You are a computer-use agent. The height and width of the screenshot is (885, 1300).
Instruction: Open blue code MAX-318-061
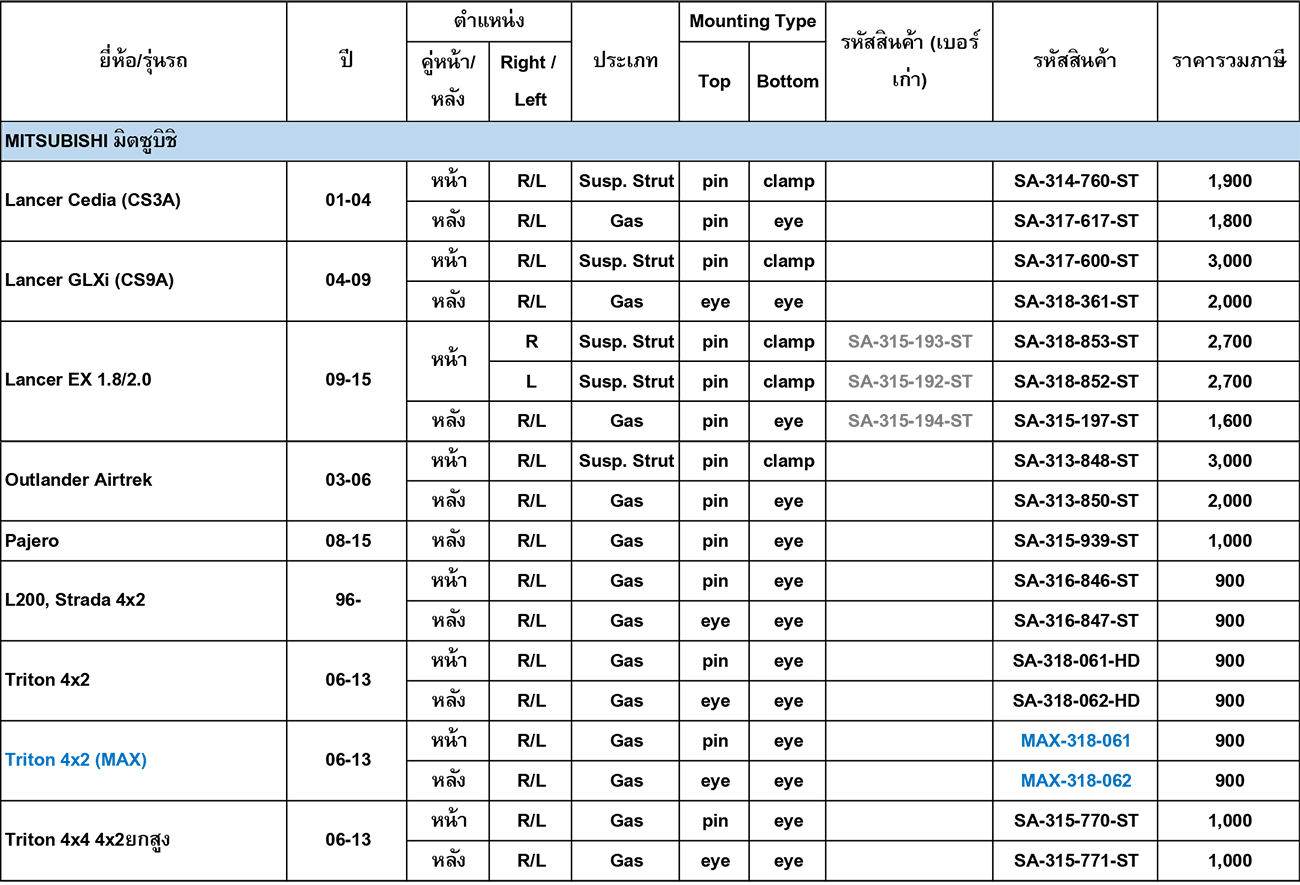click(x=1076, y=741)
